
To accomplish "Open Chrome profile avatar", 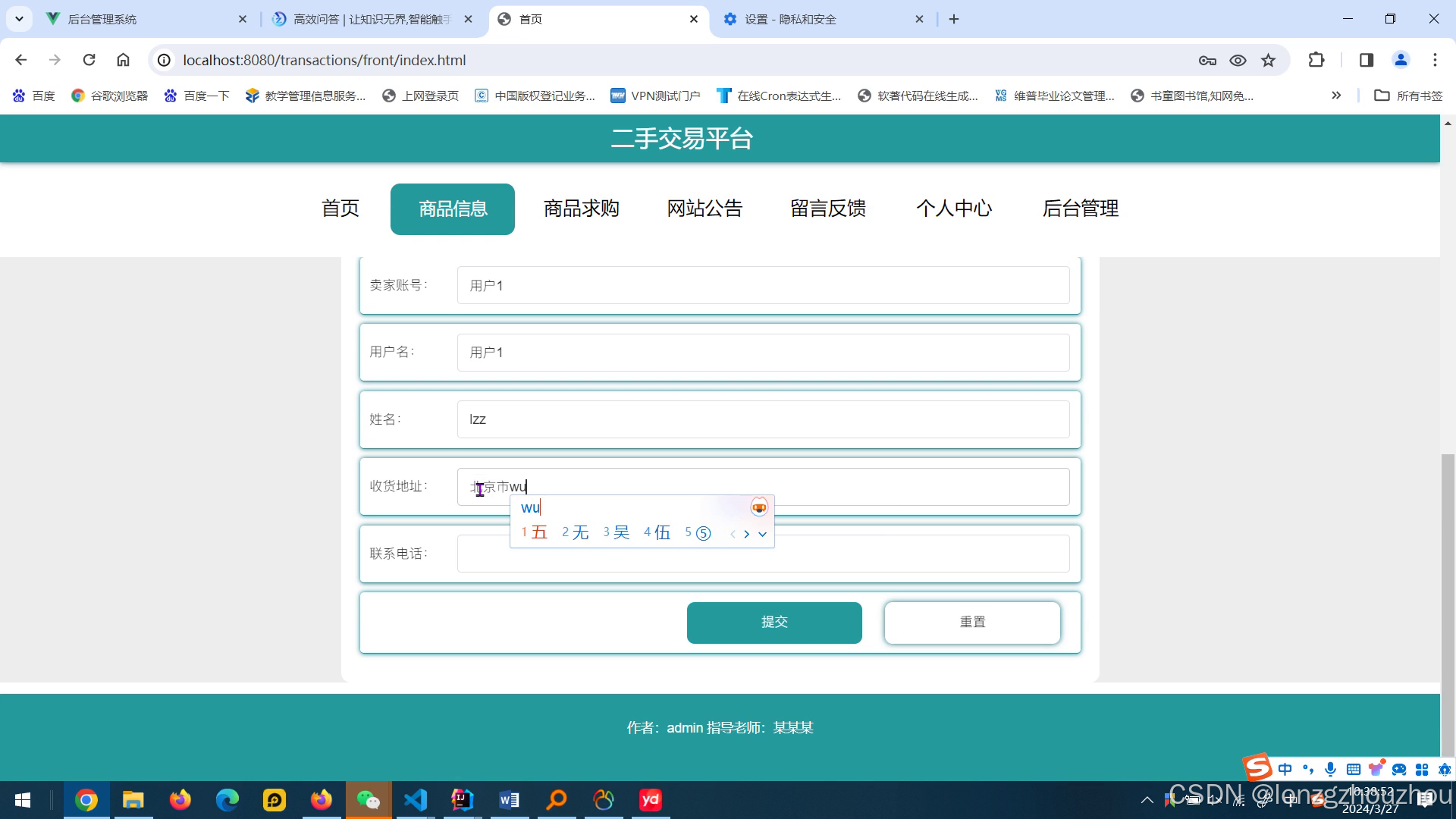I will click(1401, 60).
